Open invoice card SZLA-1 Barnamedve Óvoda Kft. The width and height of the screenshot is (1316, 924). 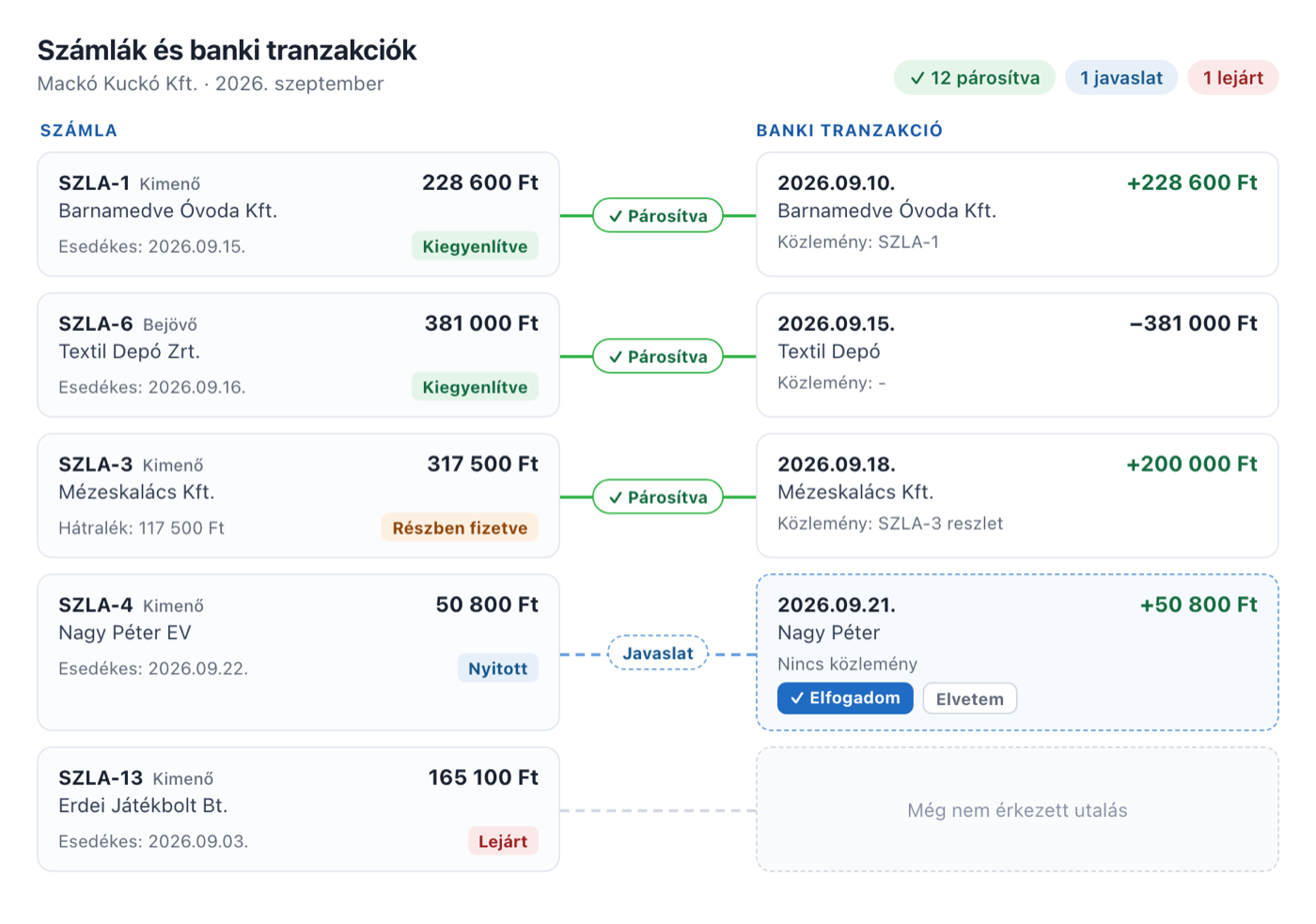coord(298,214)
